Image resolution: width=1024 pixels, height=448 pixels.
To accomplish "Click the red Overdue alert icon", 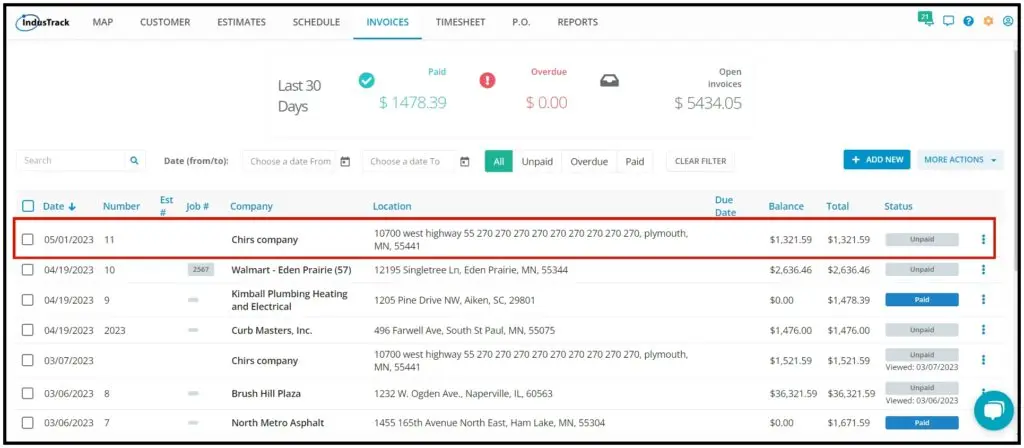I will pos(487,80).
